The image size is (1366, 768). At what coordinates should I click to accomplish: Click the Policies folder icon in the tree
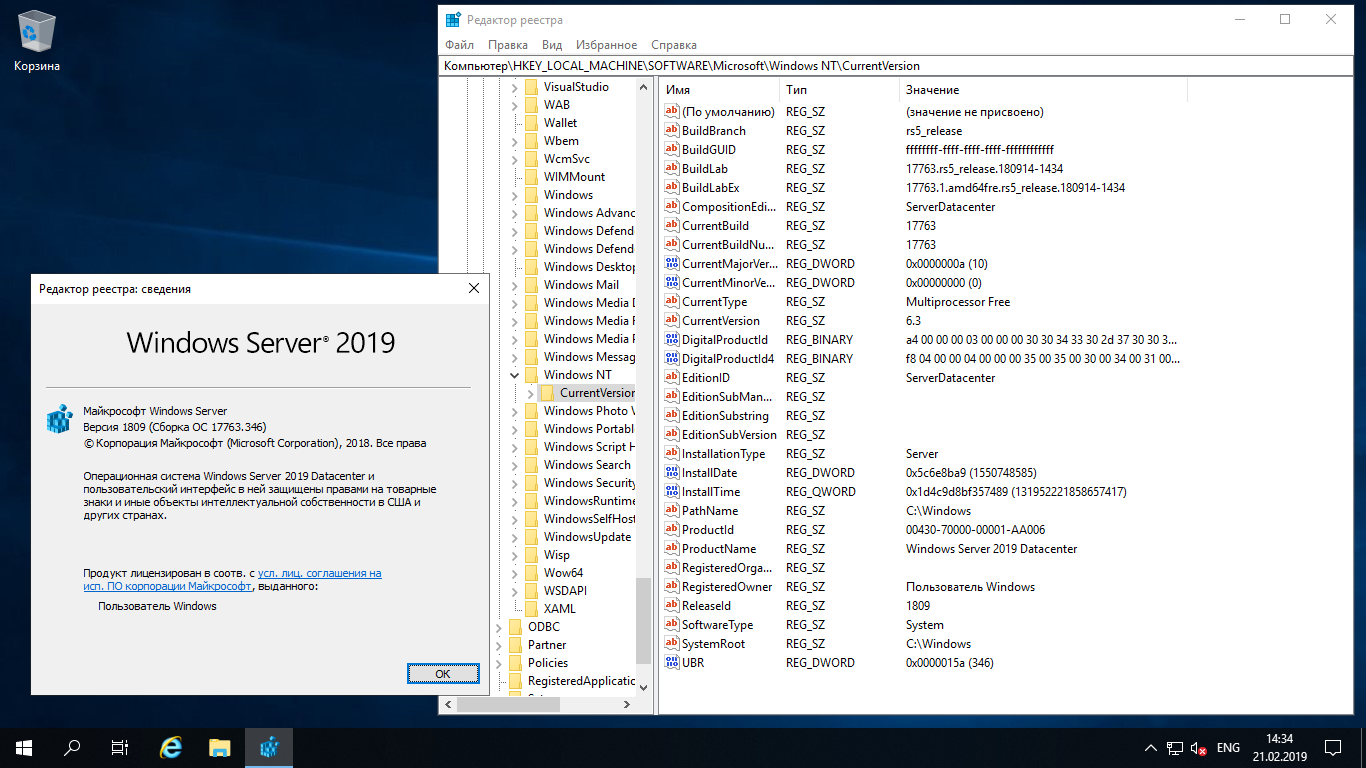click(x=515, y=663)
